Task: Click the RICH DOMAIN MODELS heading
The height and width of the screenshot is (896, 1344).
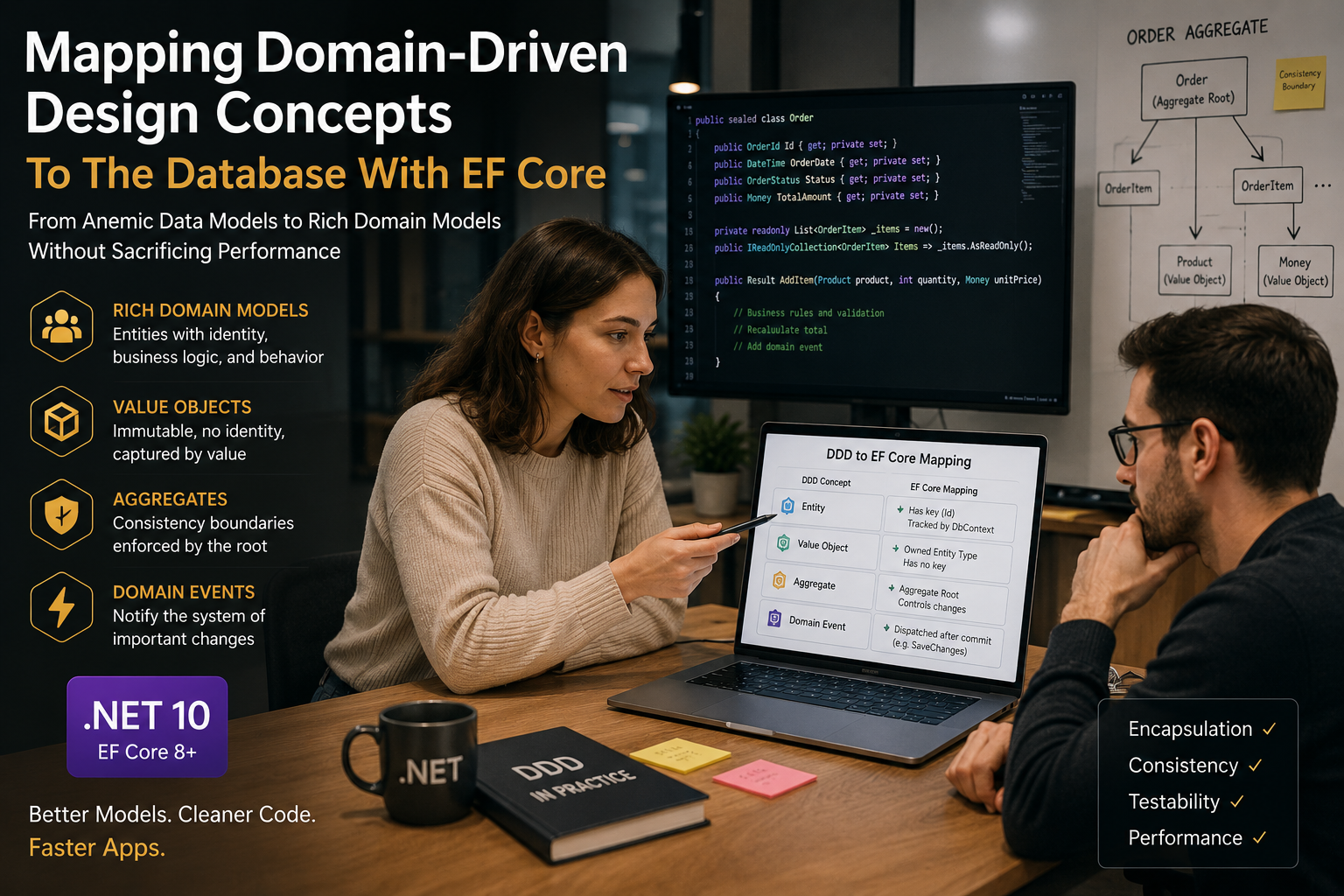Action: point(211,310)
